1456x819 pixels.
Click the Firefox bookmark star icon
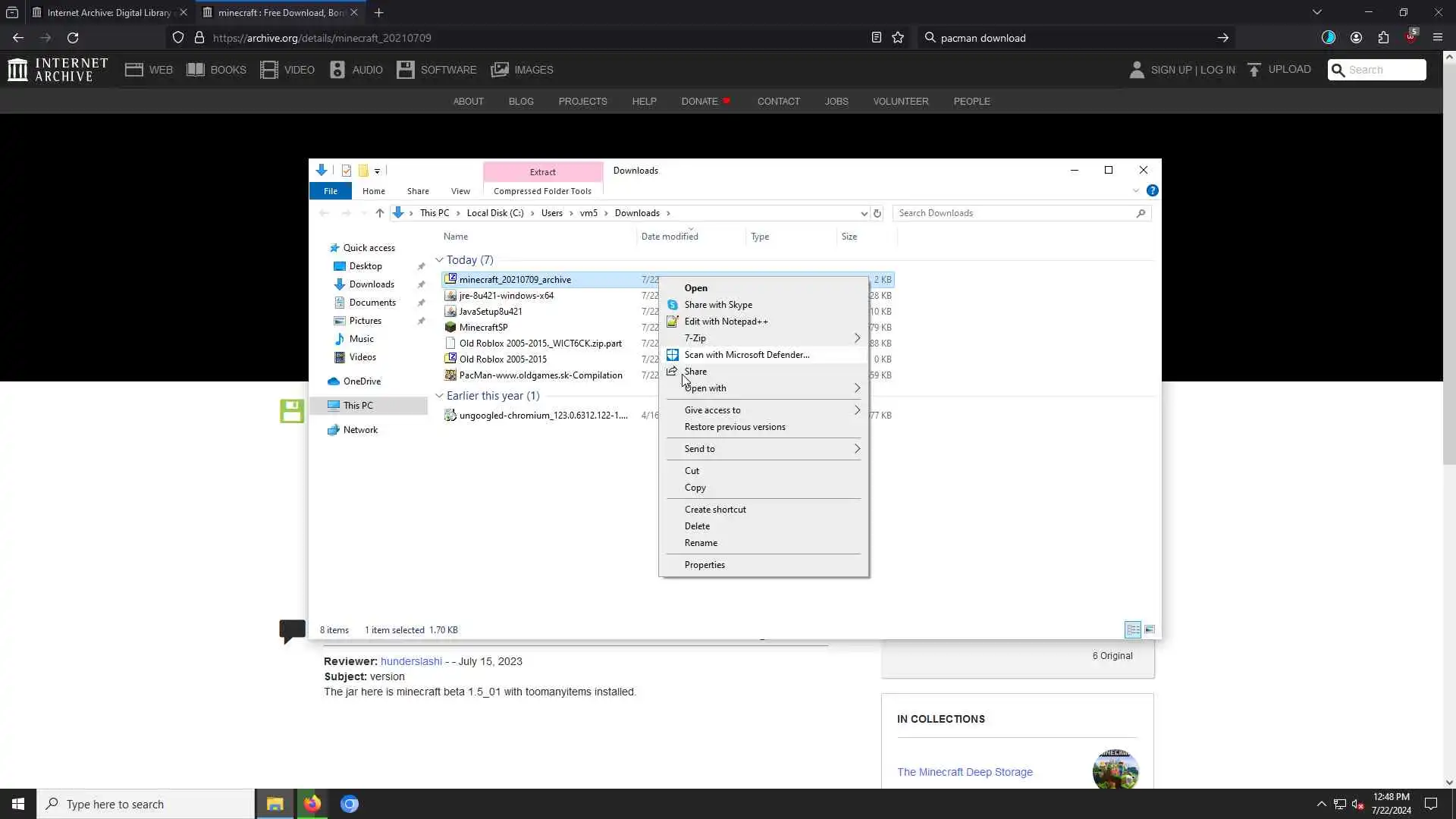(898, 38)
